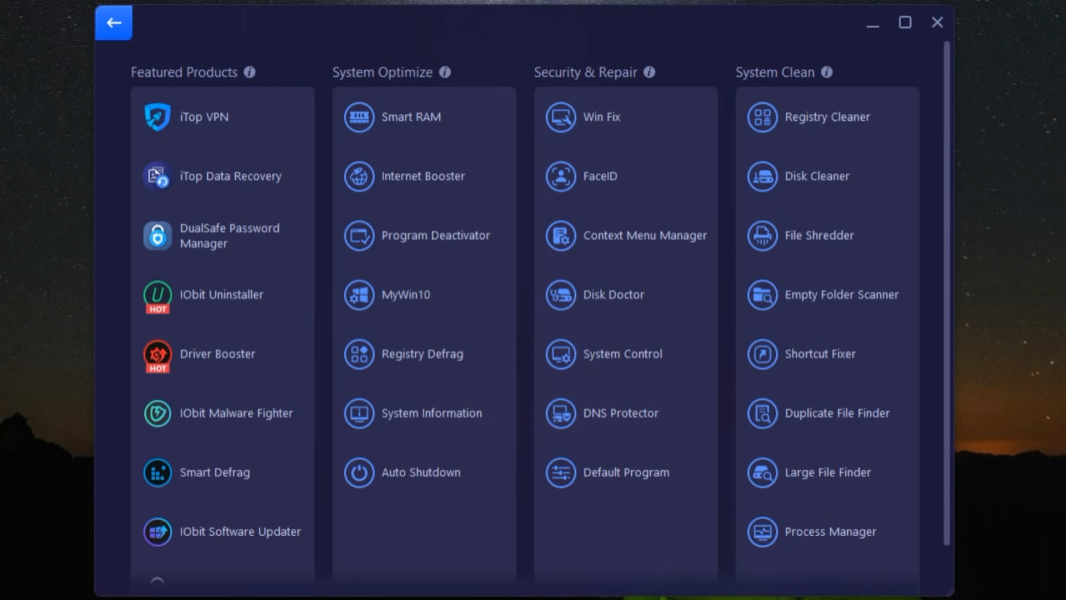1066x600 pixels.
Task: Show info for System Optimize heading
Action: [445, 72]
